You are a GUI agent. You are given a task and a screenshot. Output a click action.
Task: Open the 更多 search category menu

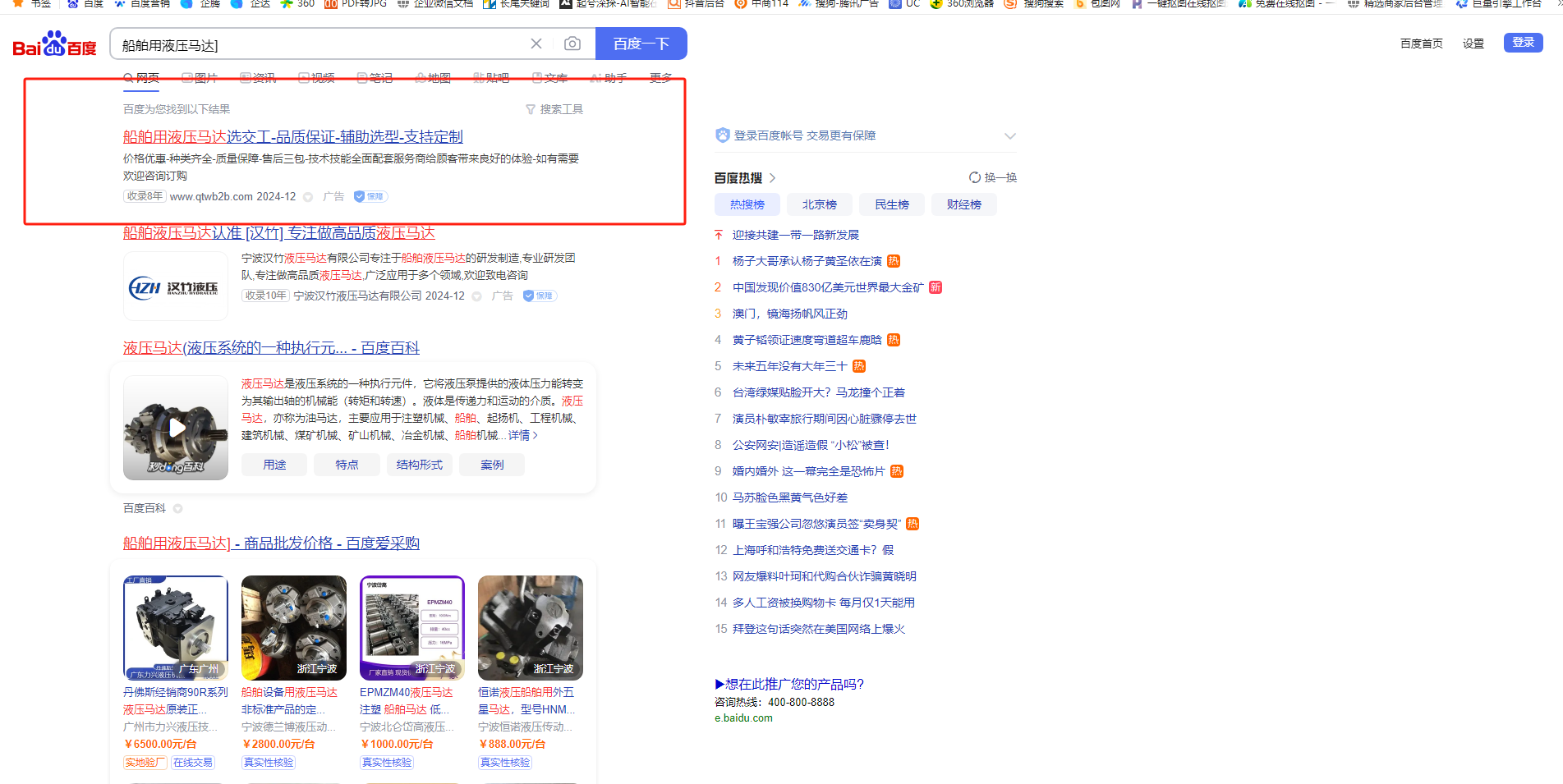(660, 78)
